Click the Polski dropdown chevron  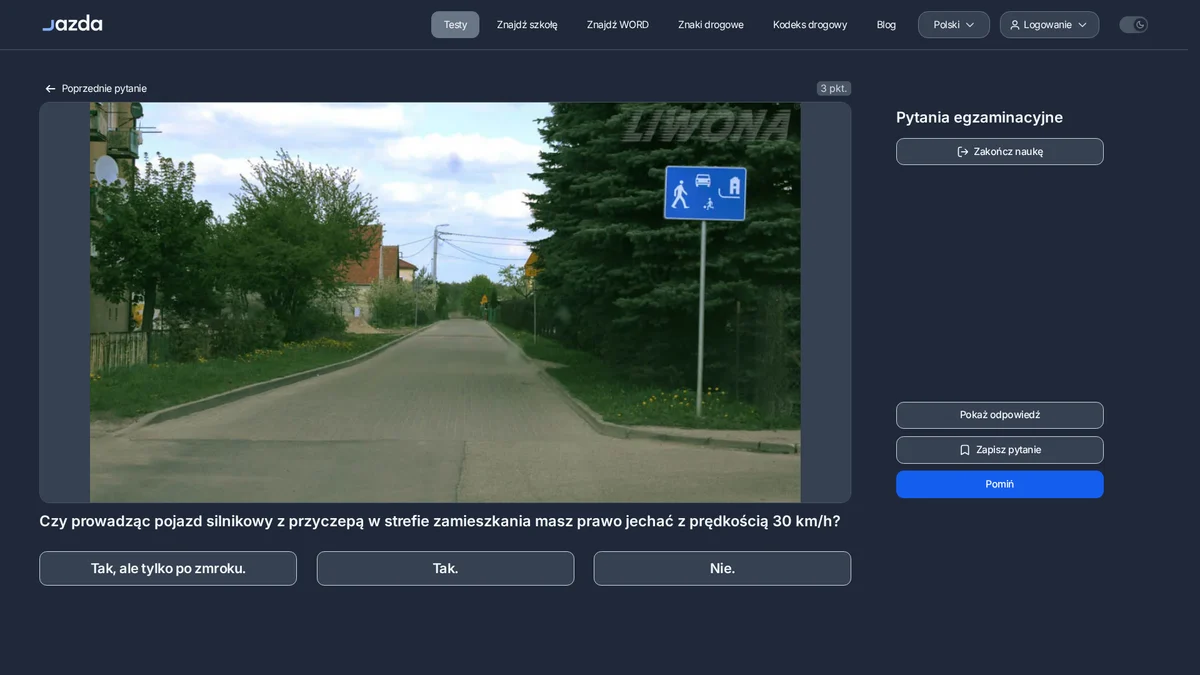(970, 25)
